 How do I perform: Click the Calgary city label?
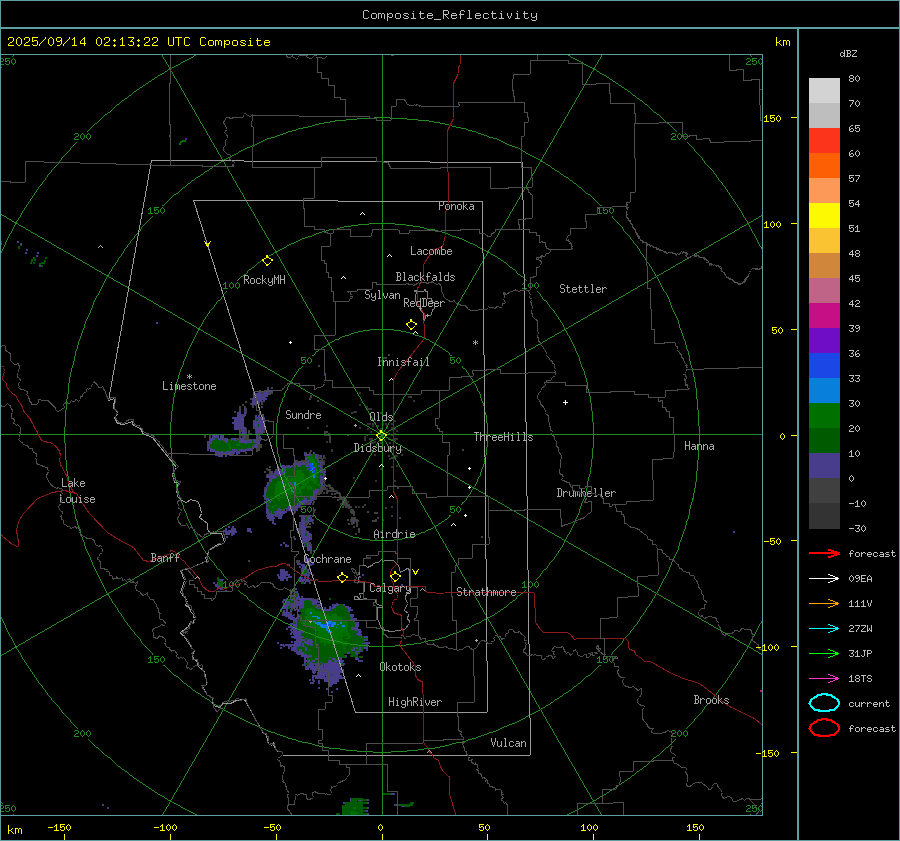[x=390, y=588]
